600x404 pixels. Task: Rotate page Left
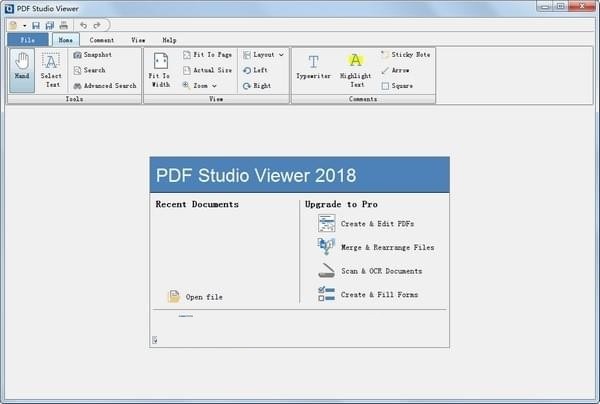coord(255,70)
